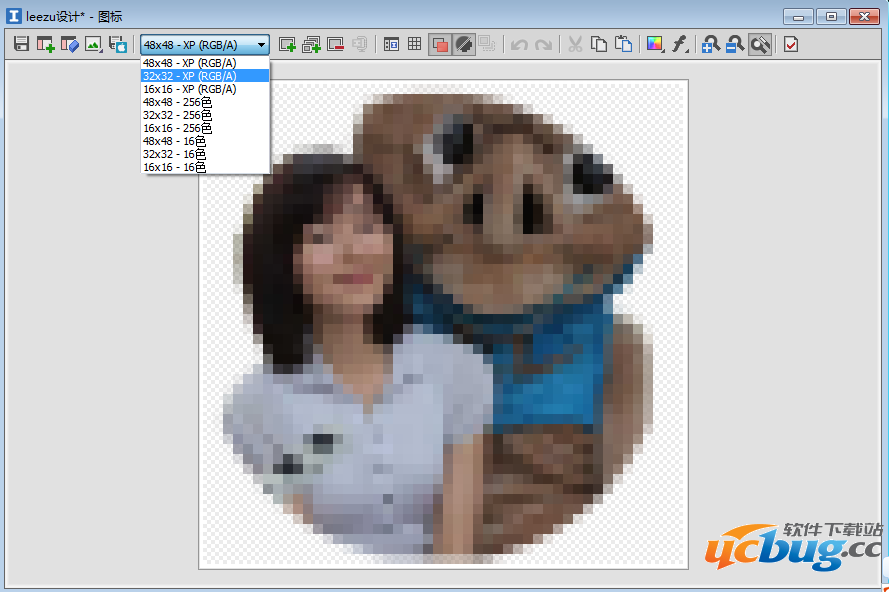Click the Save floppy disk icon
Viewport: 889px width, 592px height.
(22, 44)
